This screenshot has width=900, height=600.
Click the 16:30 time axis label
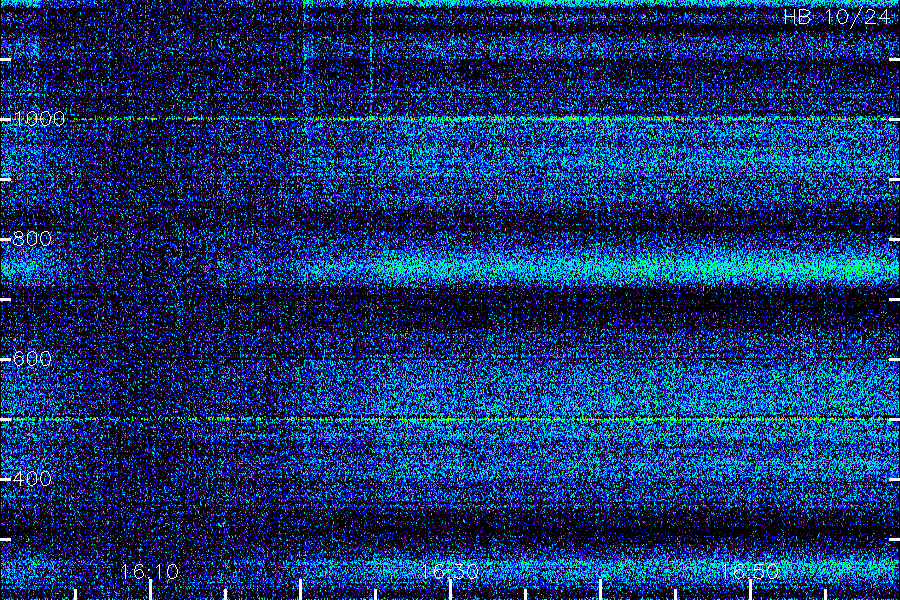(450, 571)
